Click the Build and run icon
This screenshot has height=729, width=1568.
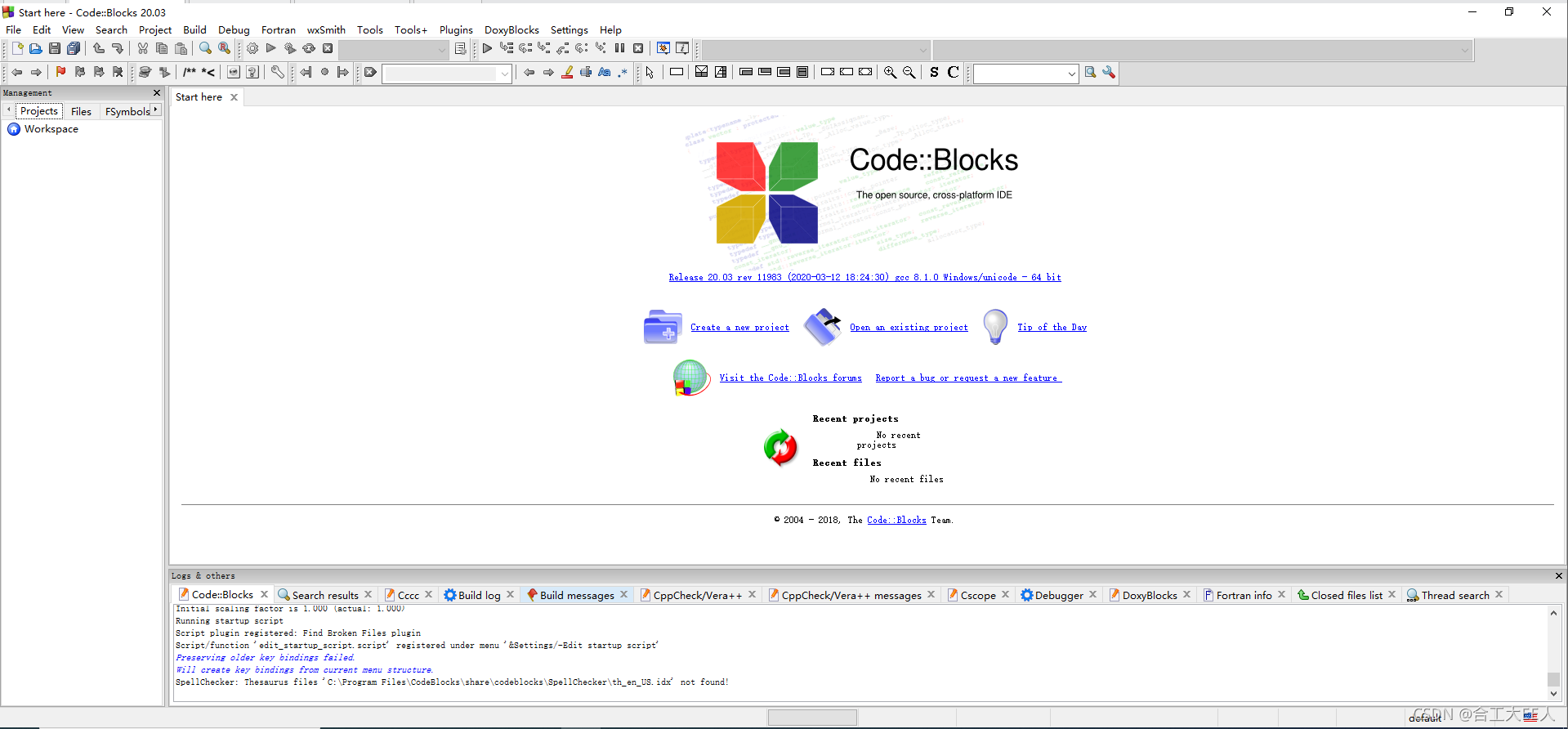pos(290,49)
